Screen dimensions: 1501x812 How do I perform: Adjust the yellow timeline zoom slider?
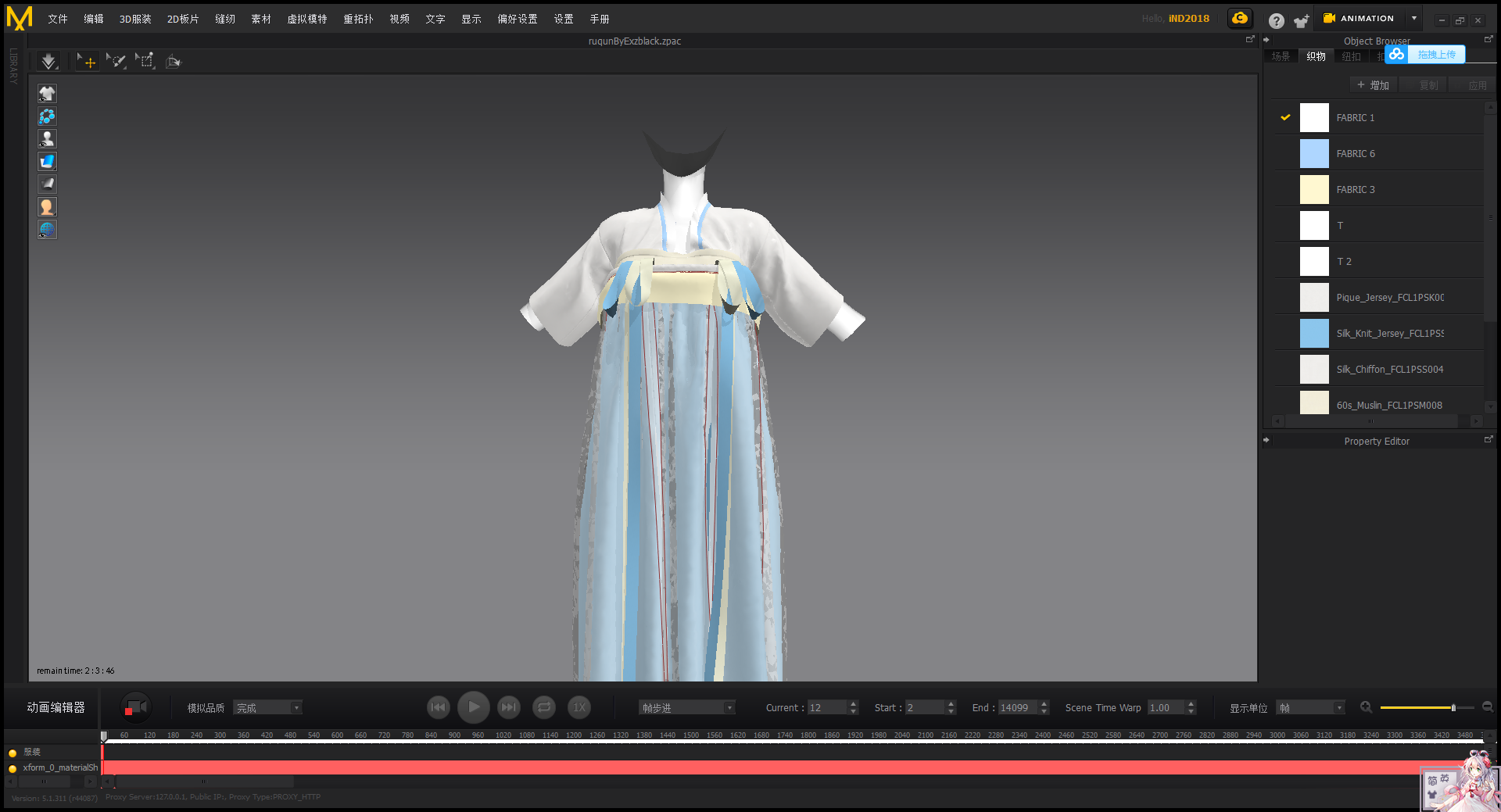1453,708
